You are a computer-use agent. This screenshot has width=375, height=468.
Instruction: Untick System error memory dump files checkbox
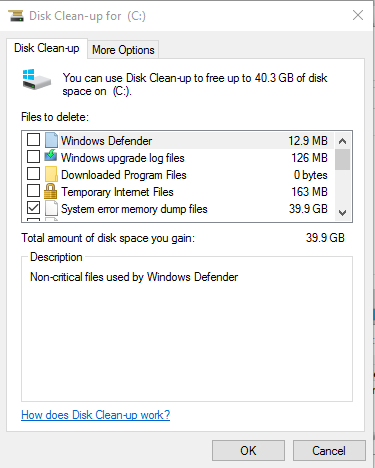tap(33, 208)
